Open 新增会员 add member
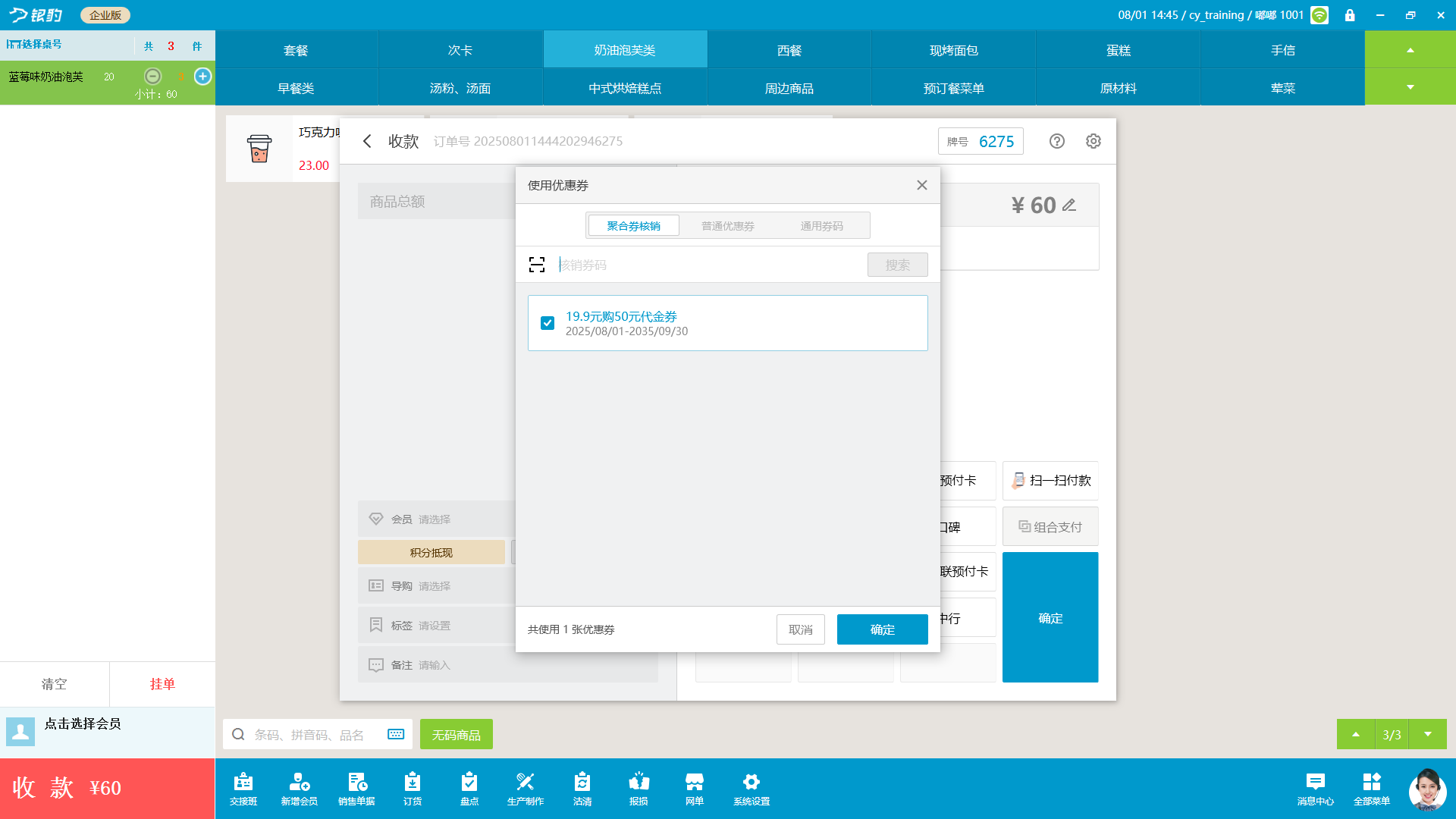 300,789
